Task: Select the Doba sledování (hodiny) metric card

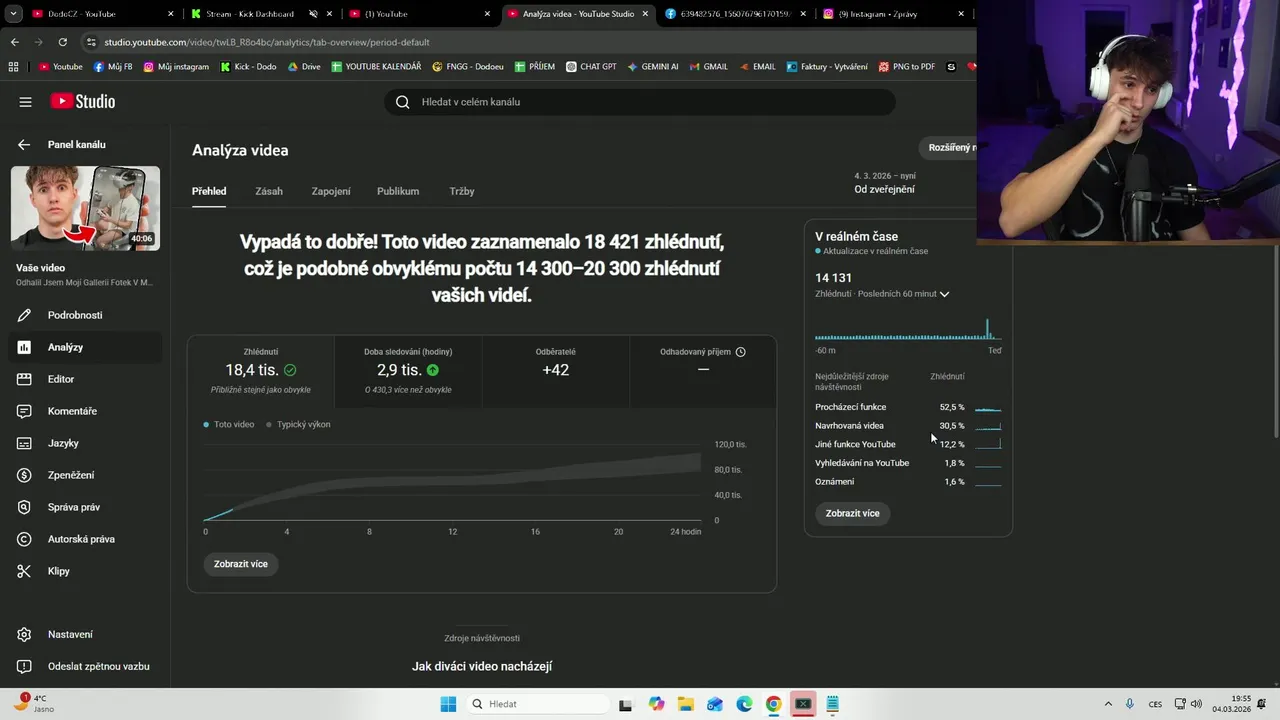Action: point(408,371)
